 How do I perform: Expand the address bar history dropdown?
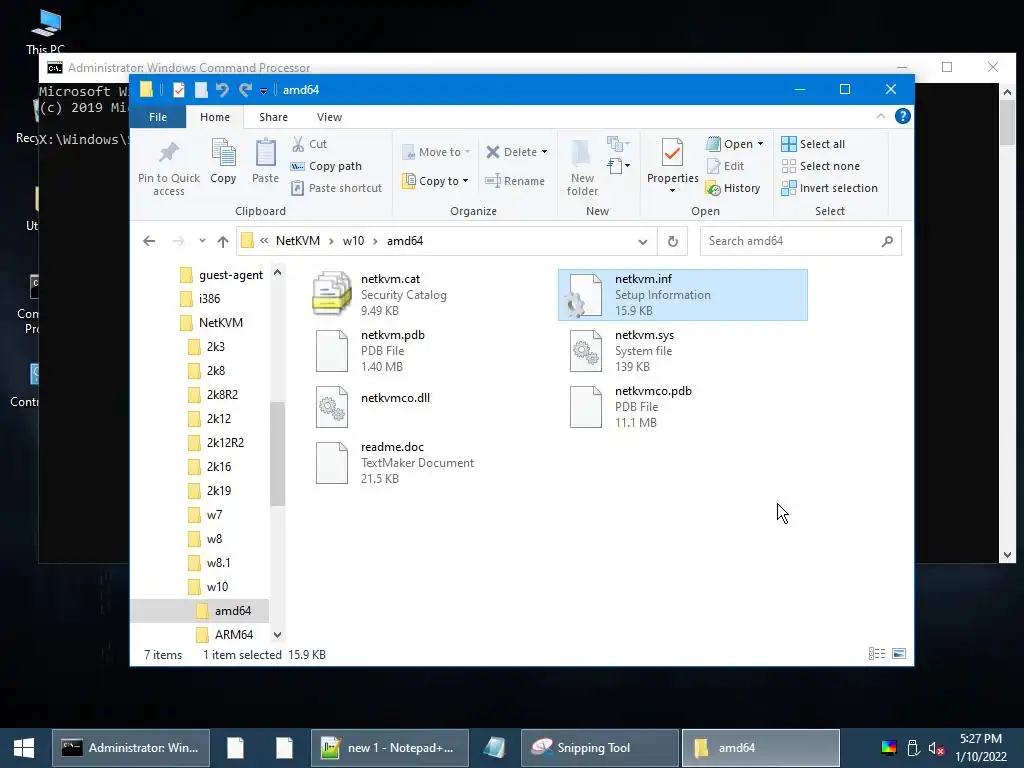point(643,242)
